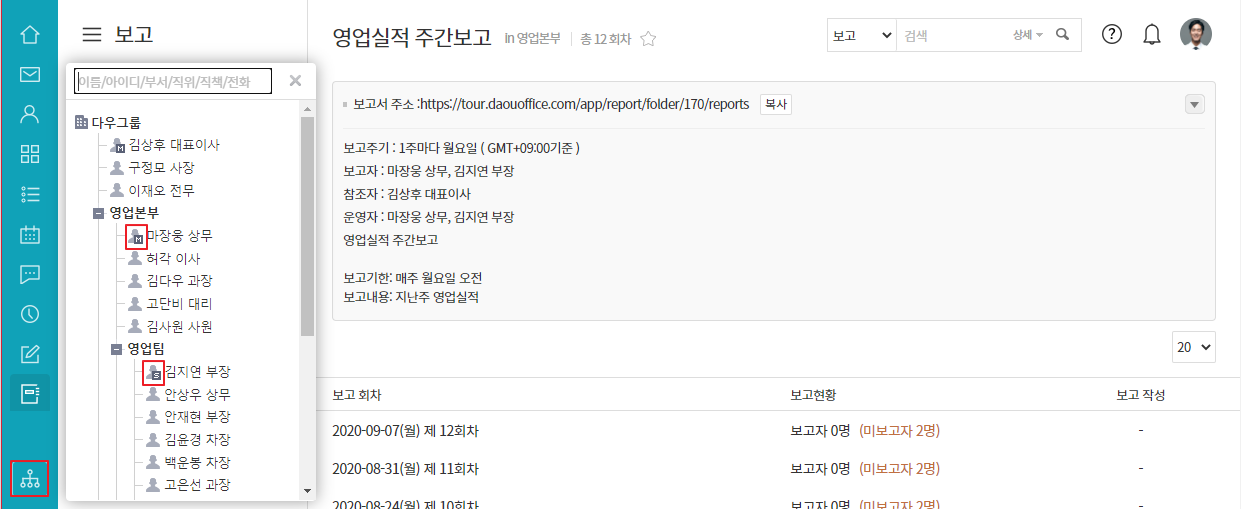Close the organization chart popup
The width and height of the screenshot is (1241, 509).
tap(295, 81)
